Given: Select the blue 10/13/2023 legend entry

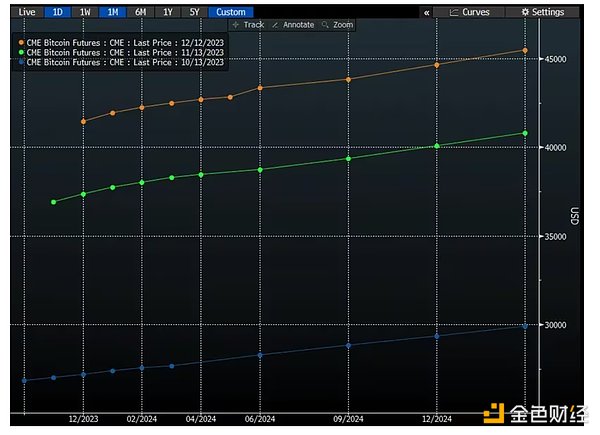Looking at the screenshot, I should click(x=120, y=62).
